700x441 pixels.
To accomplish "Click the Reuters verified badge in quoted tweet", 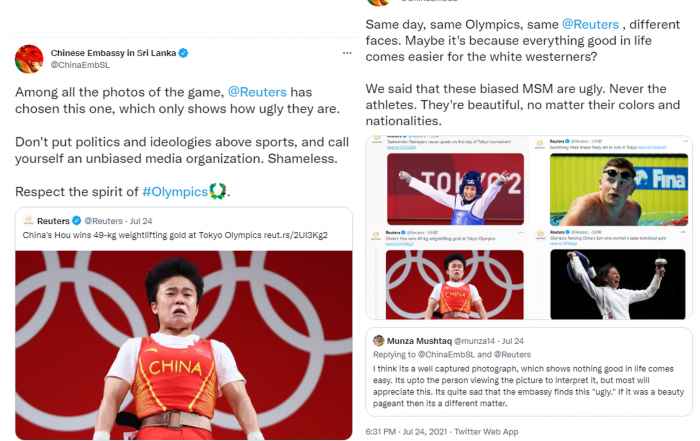I will click(76, 220).
